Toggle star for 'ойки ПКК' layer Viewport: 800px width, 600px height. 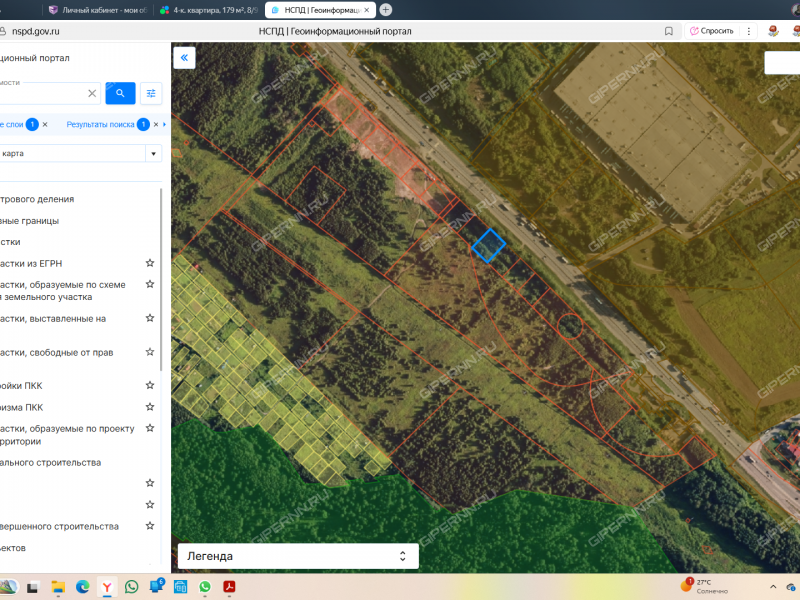[x=150, y=385]
